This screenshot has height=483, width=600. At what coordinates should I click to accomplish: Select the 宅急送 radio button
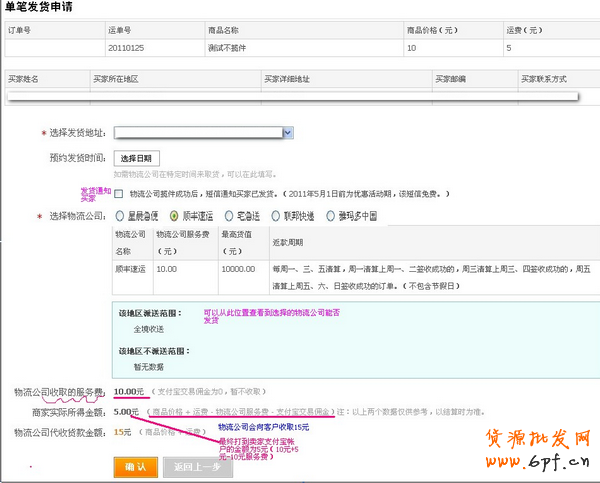(x=228, y=216)
